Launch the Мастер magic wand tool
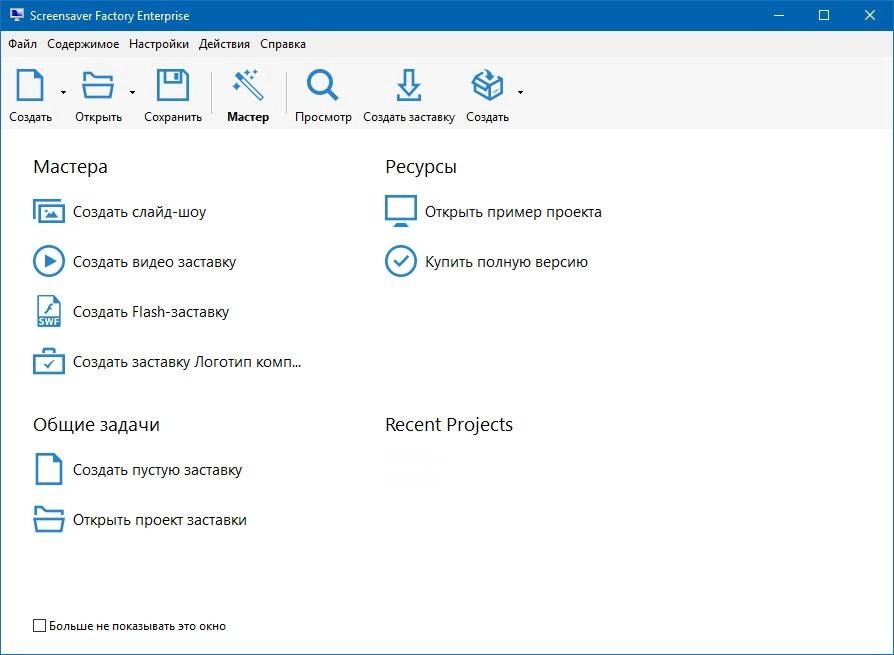894x655 pixels. (248, 85)
